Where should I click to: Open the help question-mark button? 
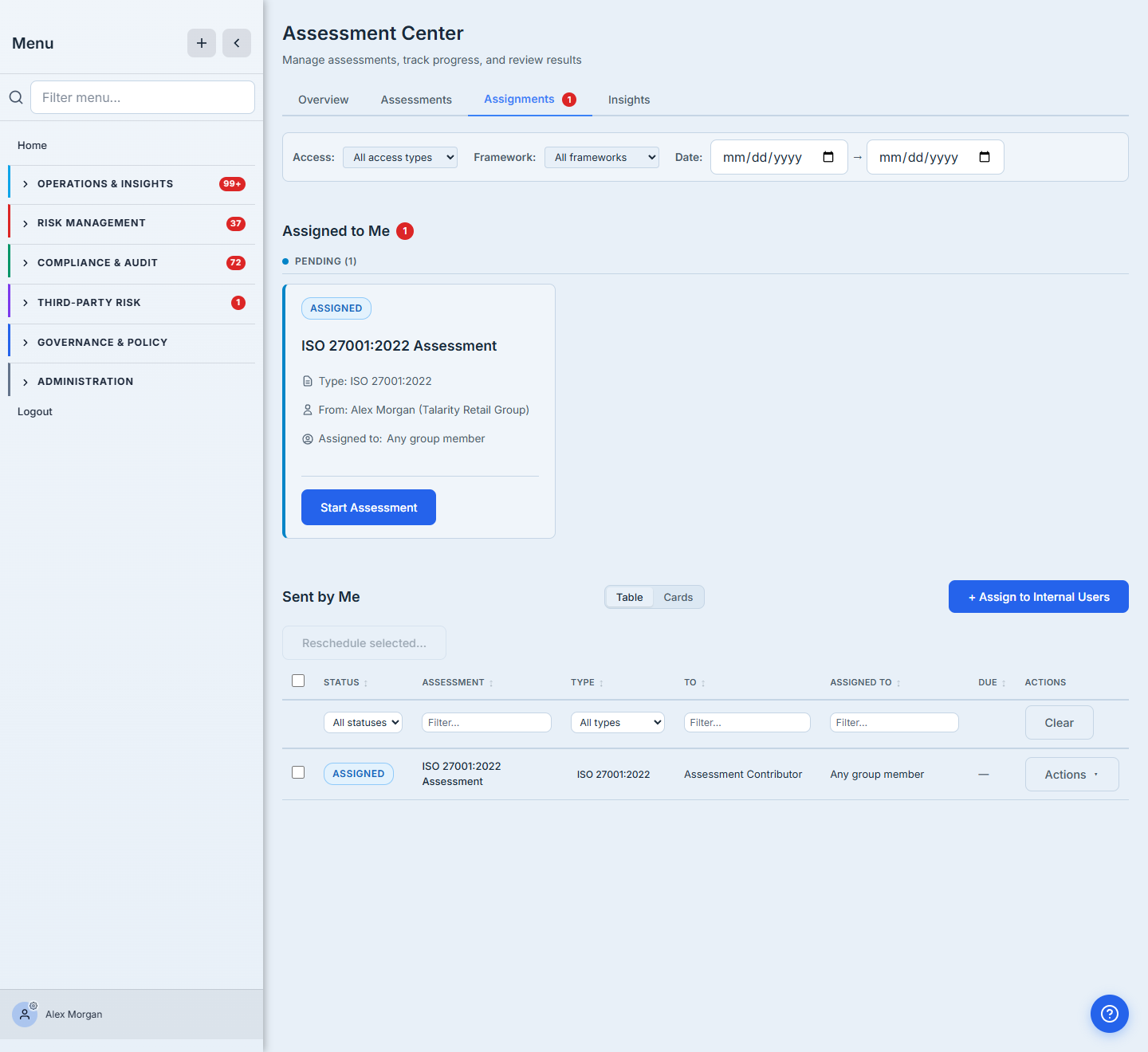[1110, 1014]
